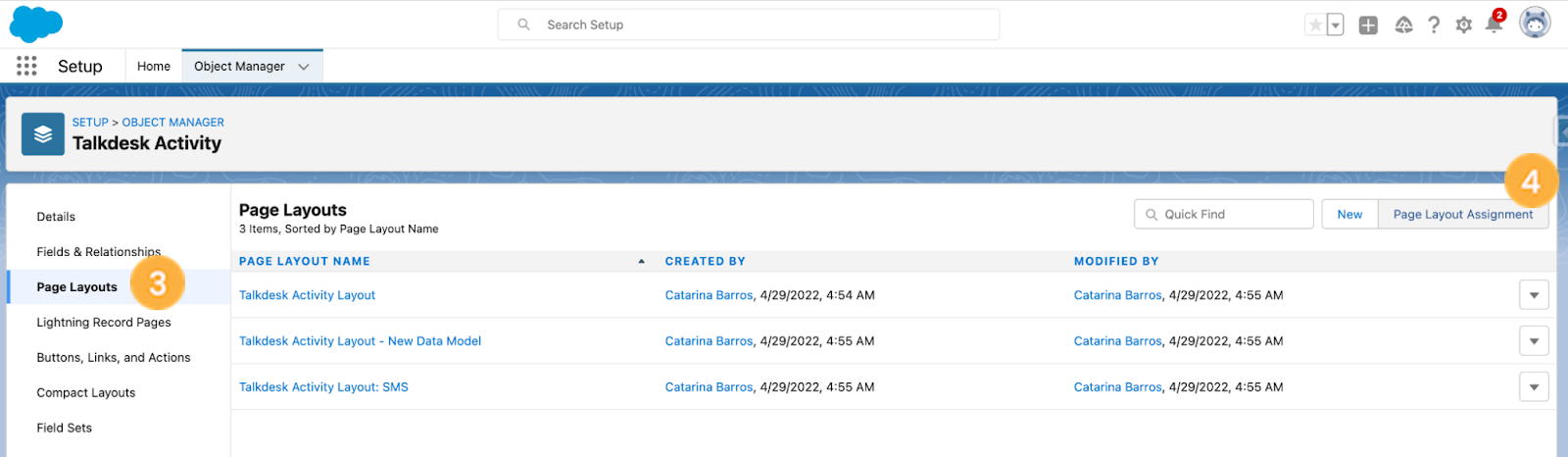
Task: Click inside the Search Setup field
Action: (749, 25)
